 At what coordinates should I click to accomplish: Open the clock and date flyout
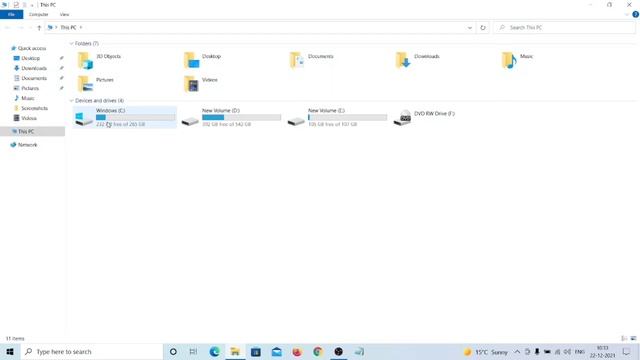tap(602, 351)
